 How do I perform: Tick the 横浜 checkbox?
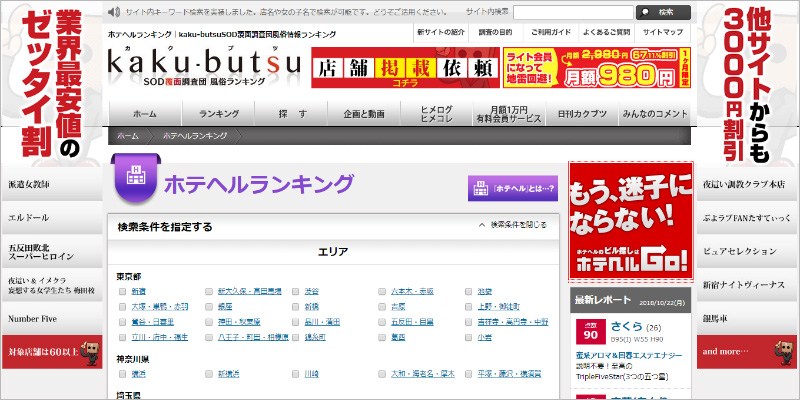122,374
